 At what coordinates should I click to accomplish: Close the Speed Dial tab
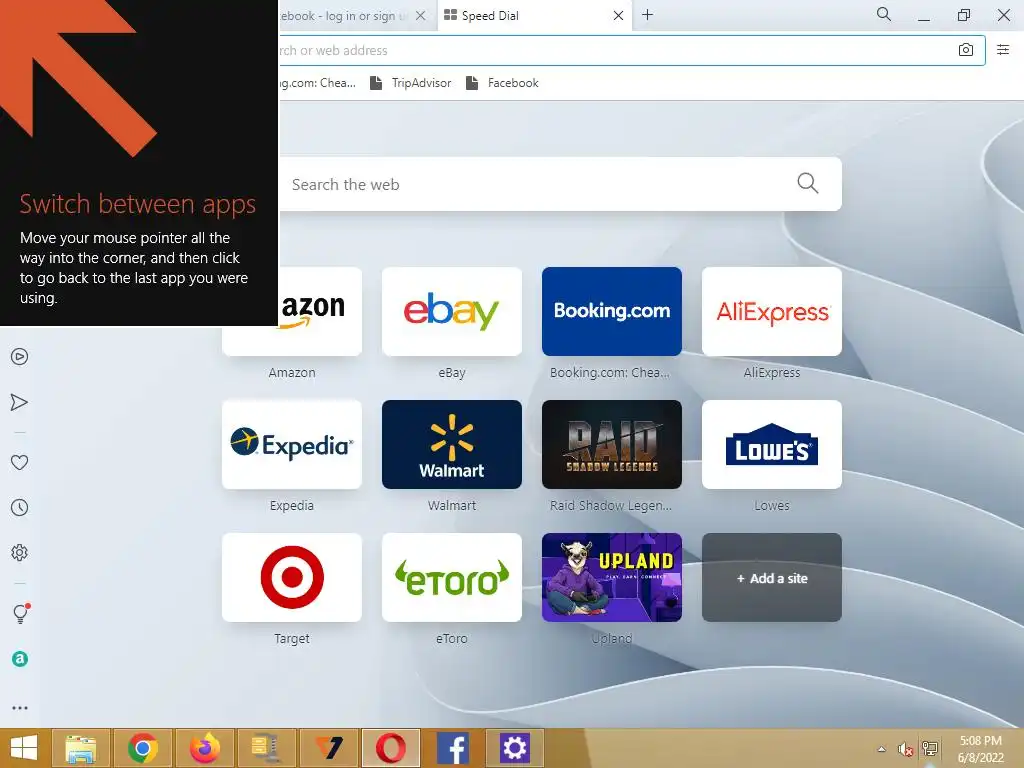(618, 16)
